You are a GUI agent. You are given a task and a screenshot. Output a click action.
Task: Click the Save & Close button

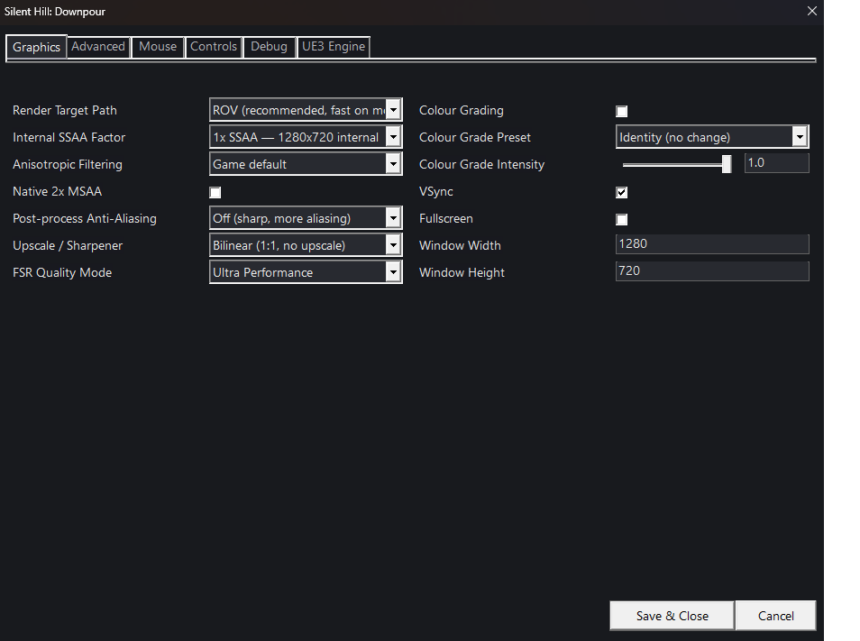(x=672, y=616)
